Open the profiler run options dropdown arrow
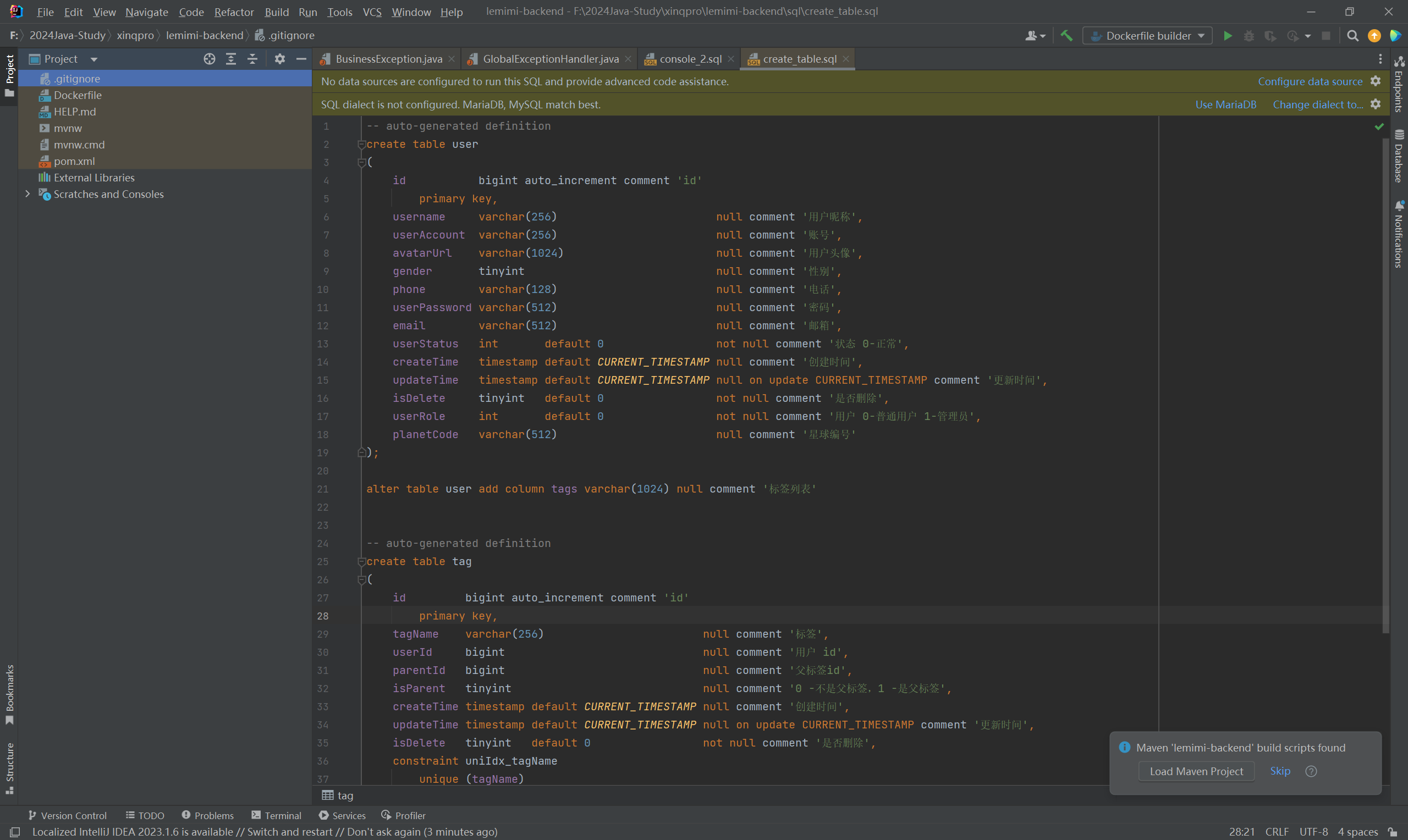The image size is (1408, 840). [x=1307, y=36]
